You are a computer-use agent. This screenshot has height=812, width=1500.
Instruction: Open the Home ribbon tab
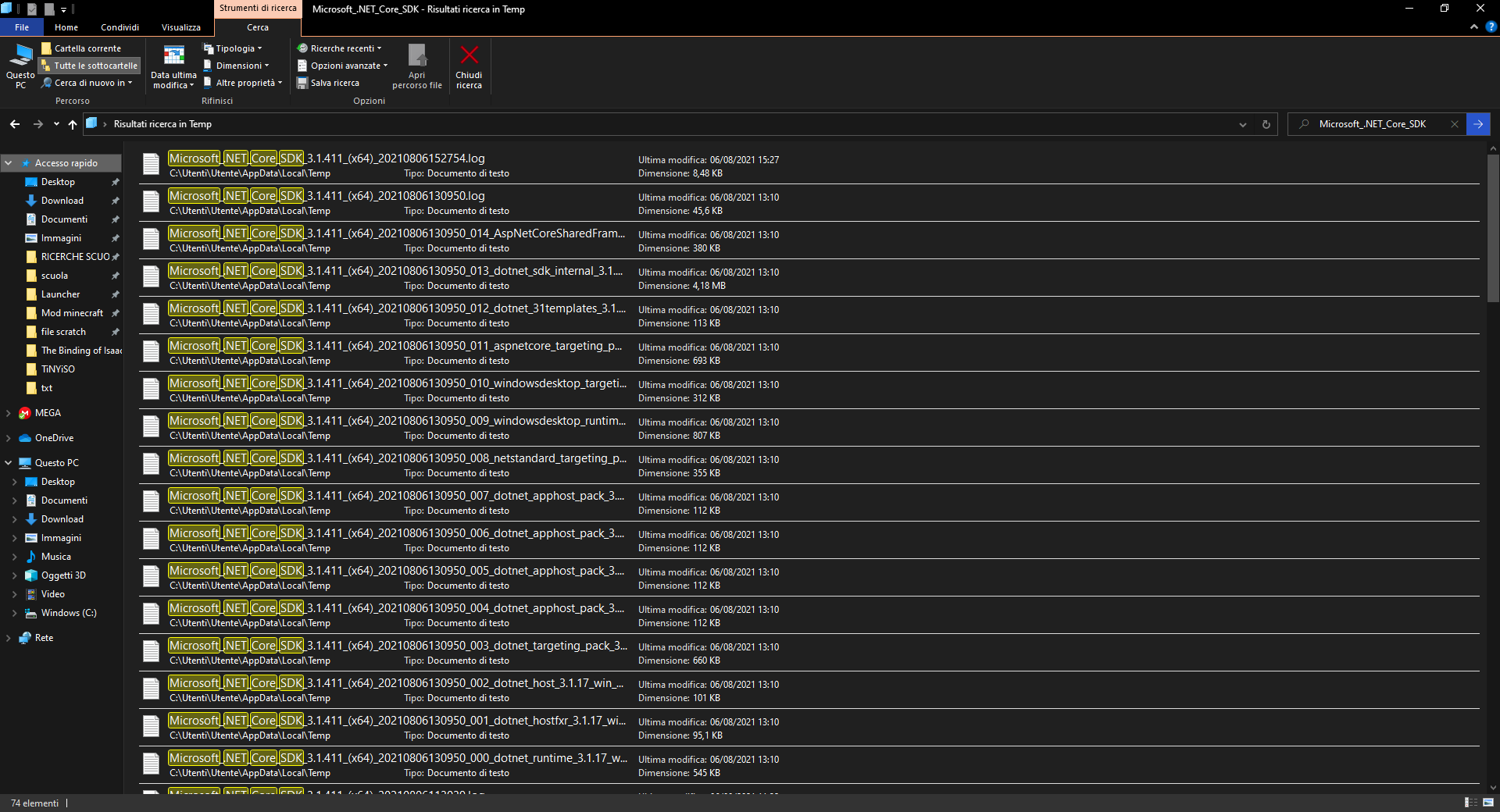tap(66, 27)
